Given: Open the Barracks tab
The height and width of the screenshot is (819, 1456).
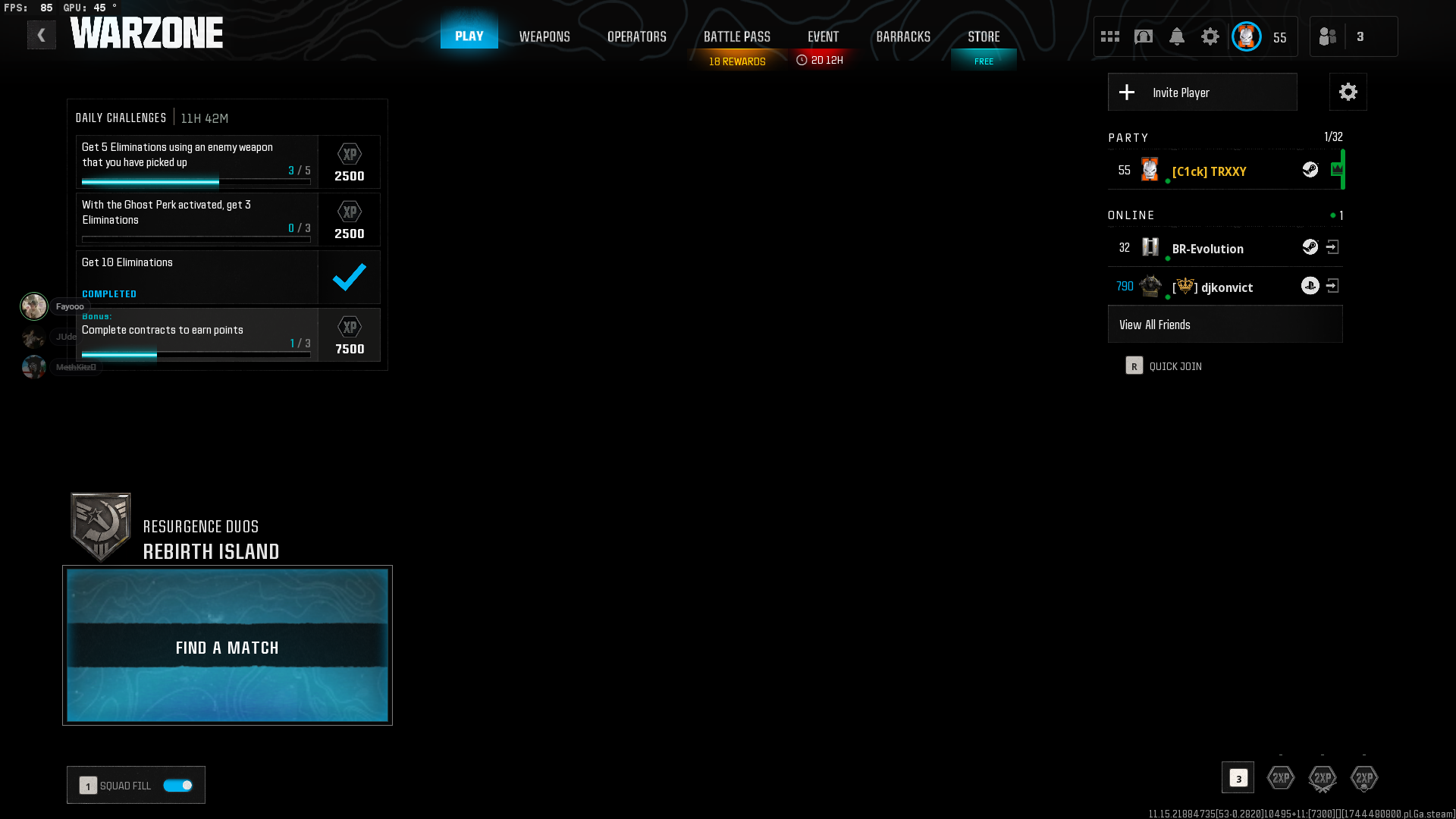Looking at the screenshot, I should [903, 36].
